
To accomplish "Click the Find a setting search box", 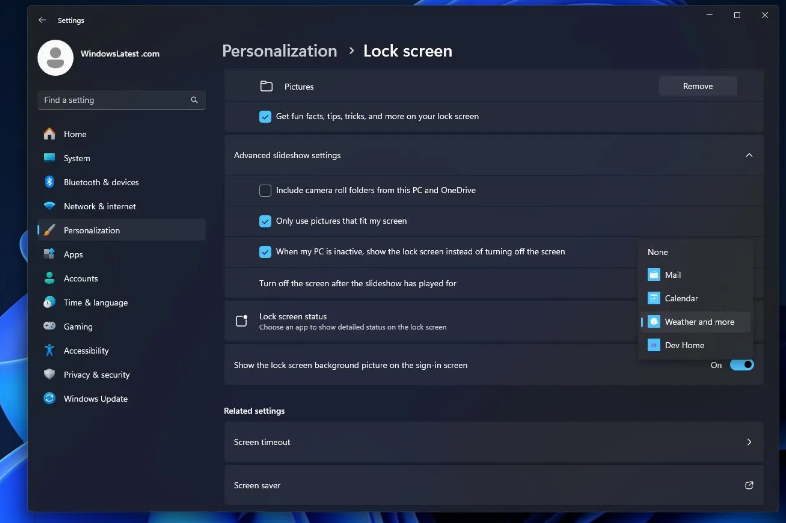I will pos(115,100).
